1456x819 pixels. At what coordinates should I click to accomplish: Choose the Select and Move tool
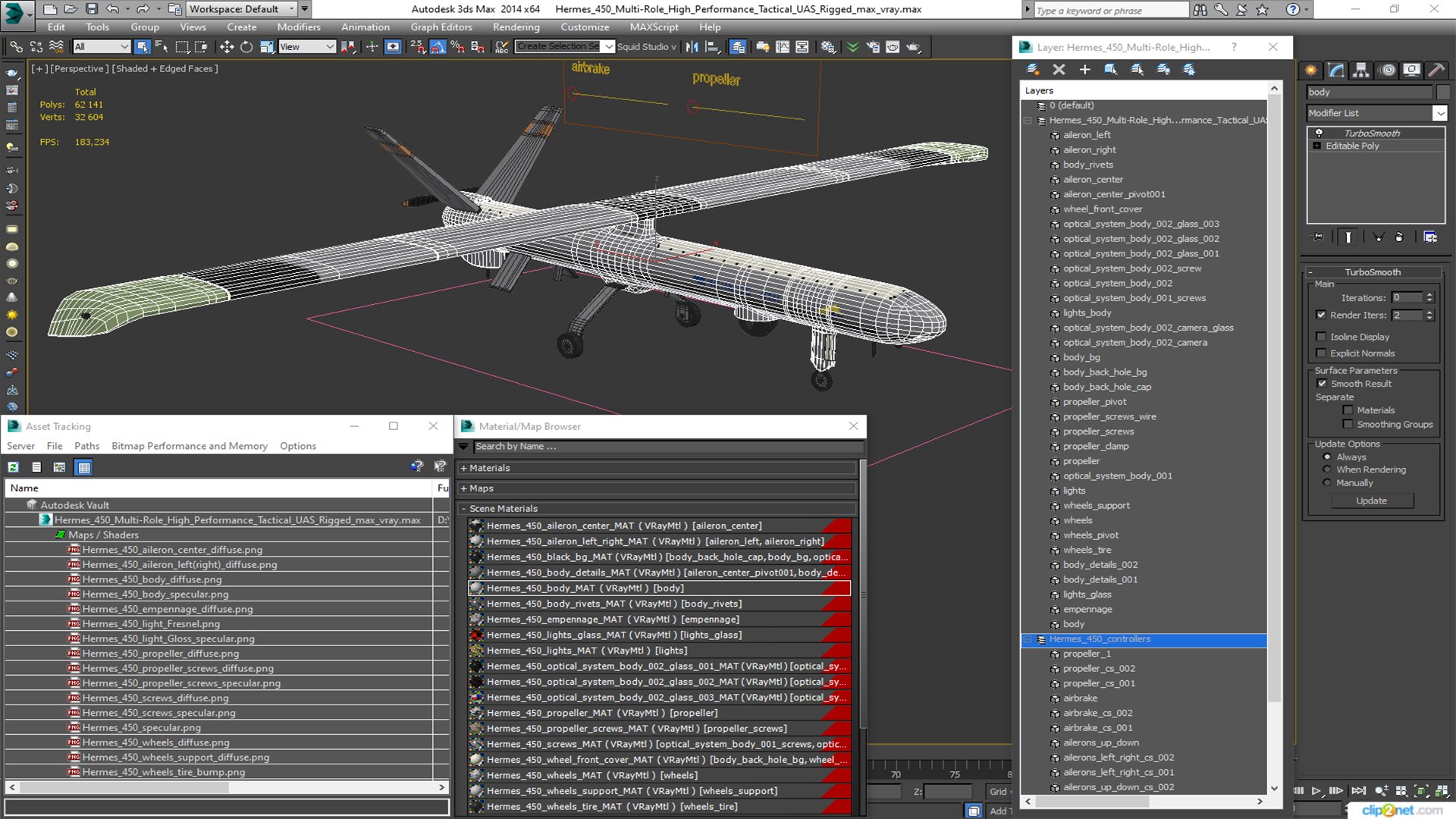[x=226, y=47]
